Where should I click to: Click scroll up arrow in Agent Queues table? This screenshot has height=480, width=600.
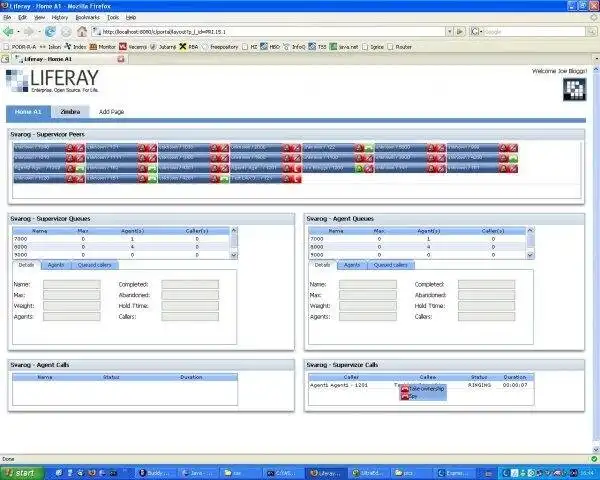[x=530, y=230]
